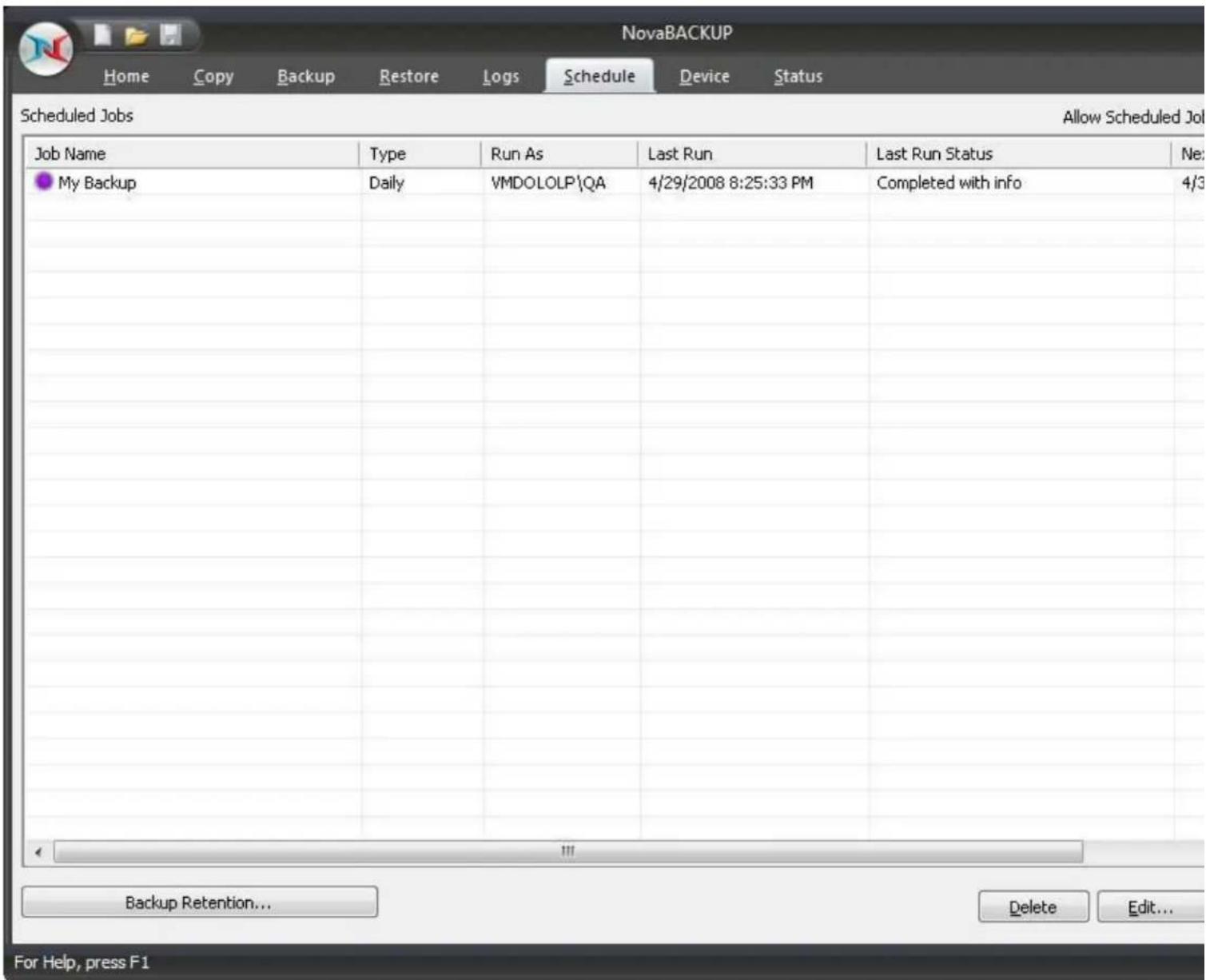Click the VMDOLOLP\QA run-as cell
Image resolution: width=1206 pixels, height=980 pixels.
point(548,182)
